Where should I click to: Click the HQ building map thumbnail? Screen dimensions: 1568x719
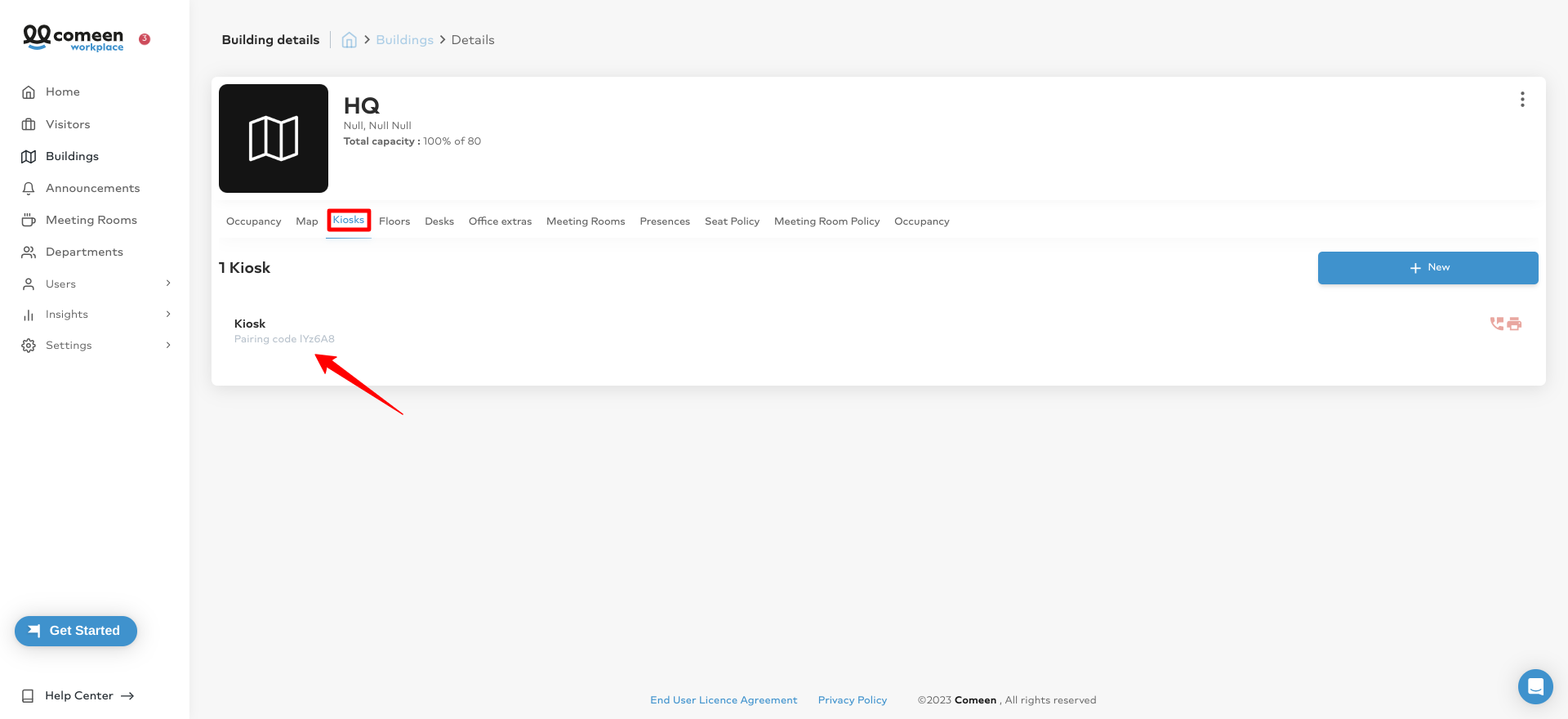tap(274, 138)
